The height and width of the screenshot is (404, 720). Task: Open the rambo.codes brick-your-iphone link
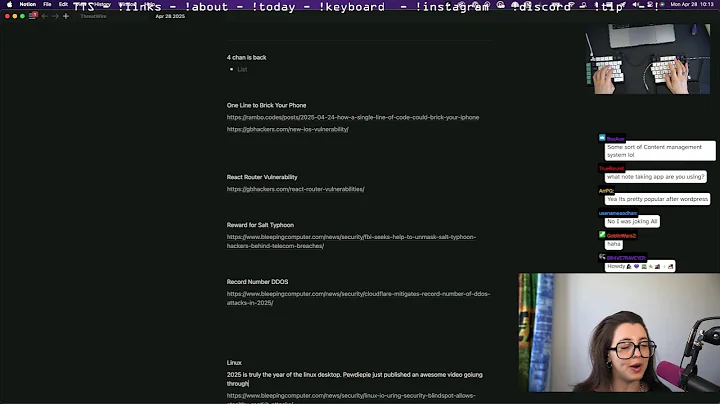pos(353,117)
